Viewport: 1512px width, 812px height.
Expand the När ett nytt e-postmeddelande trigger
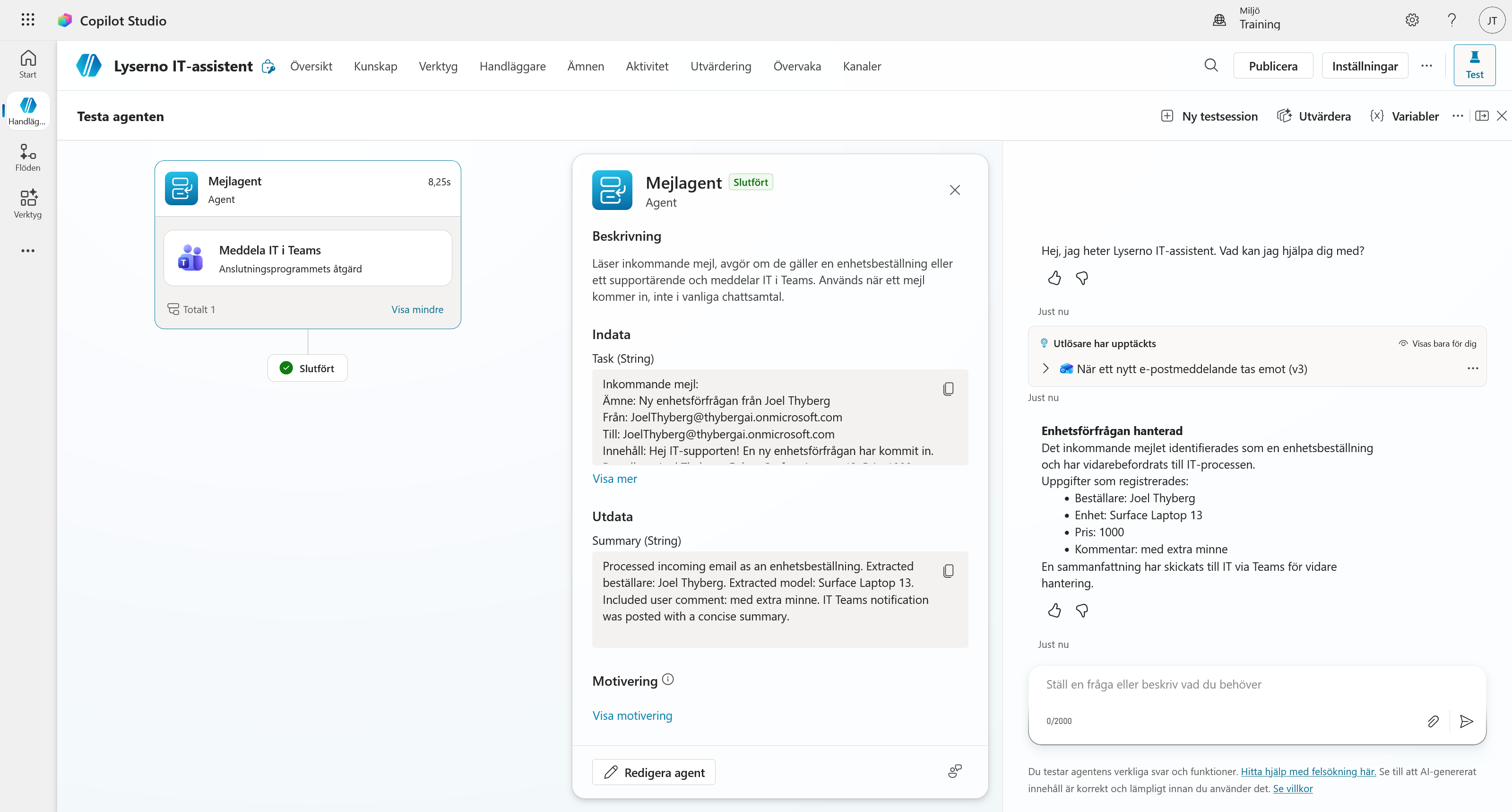tap(1045, 369)
